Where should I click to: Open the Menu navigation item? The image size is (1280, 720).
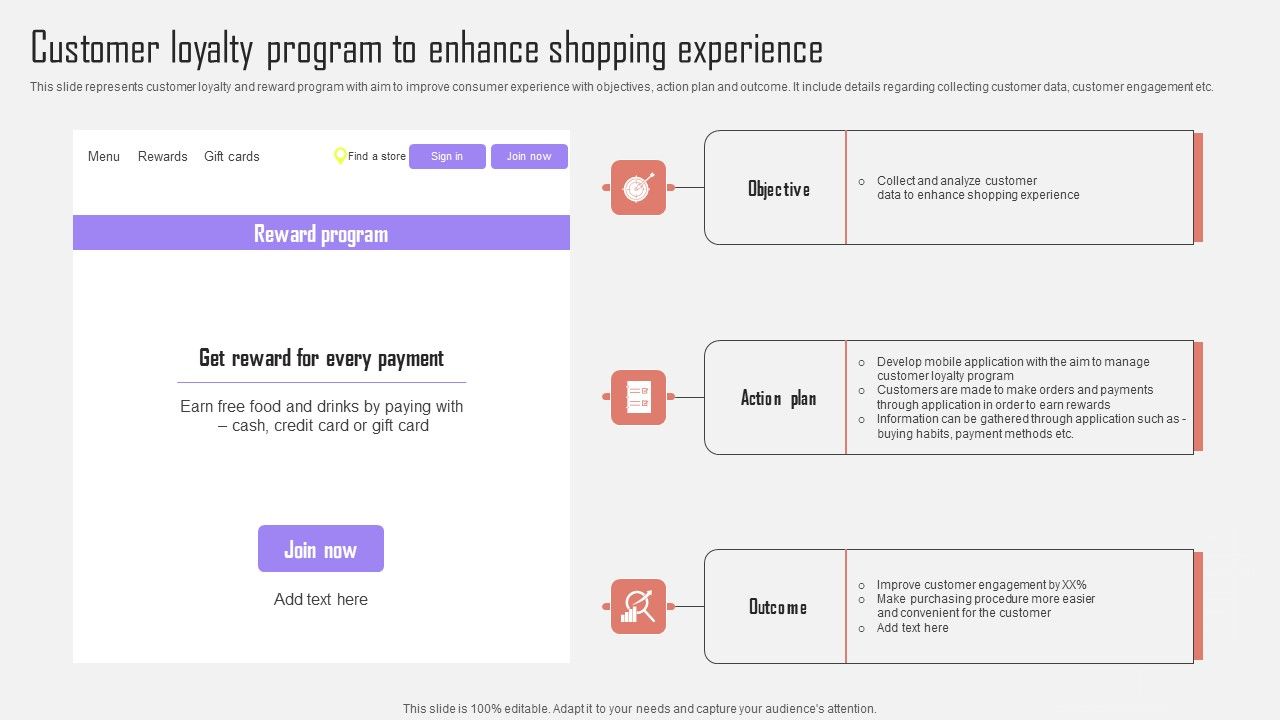tap(104, 156)
